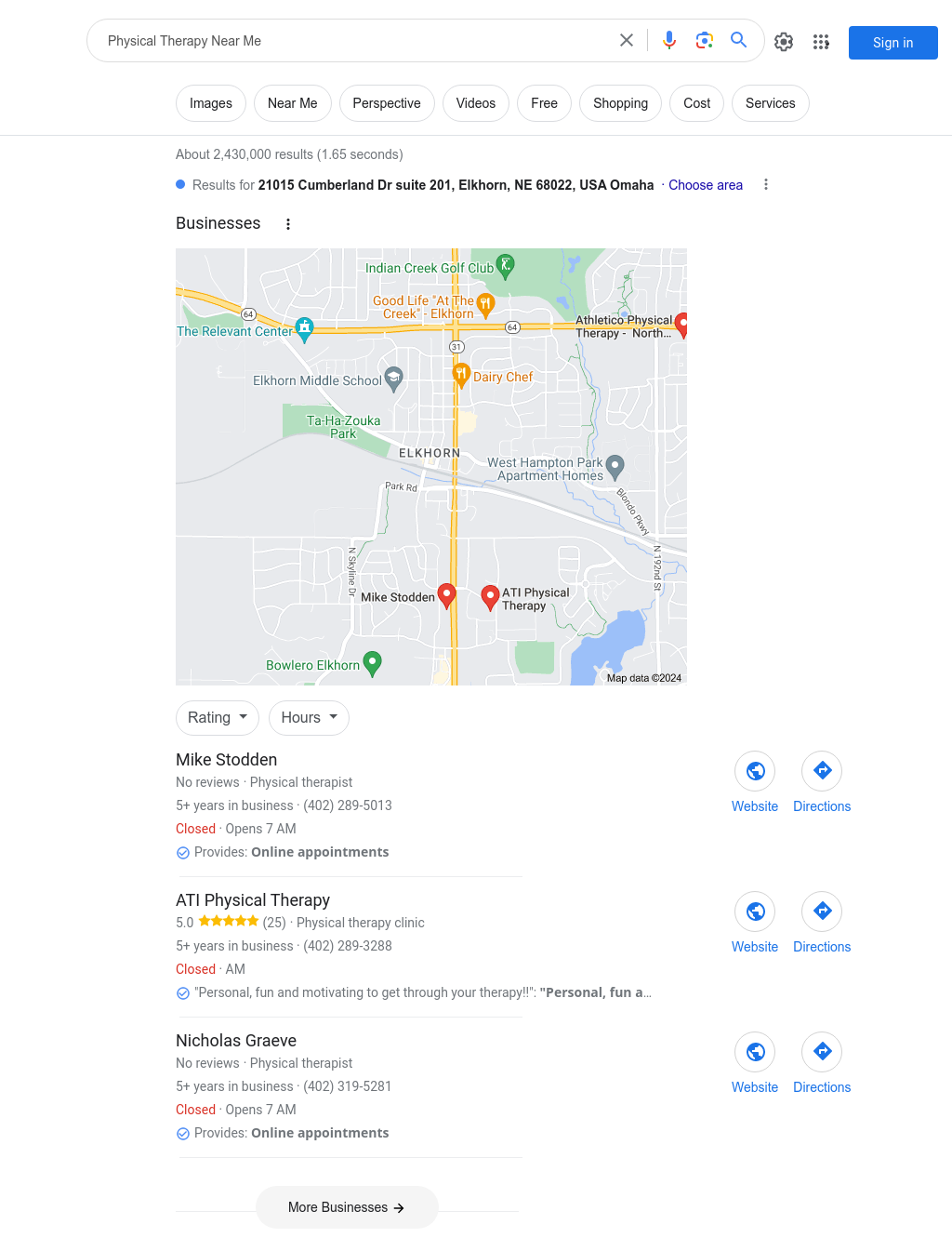Open the Google apps grid
The image size is (952, 1251).
[821, 42]
